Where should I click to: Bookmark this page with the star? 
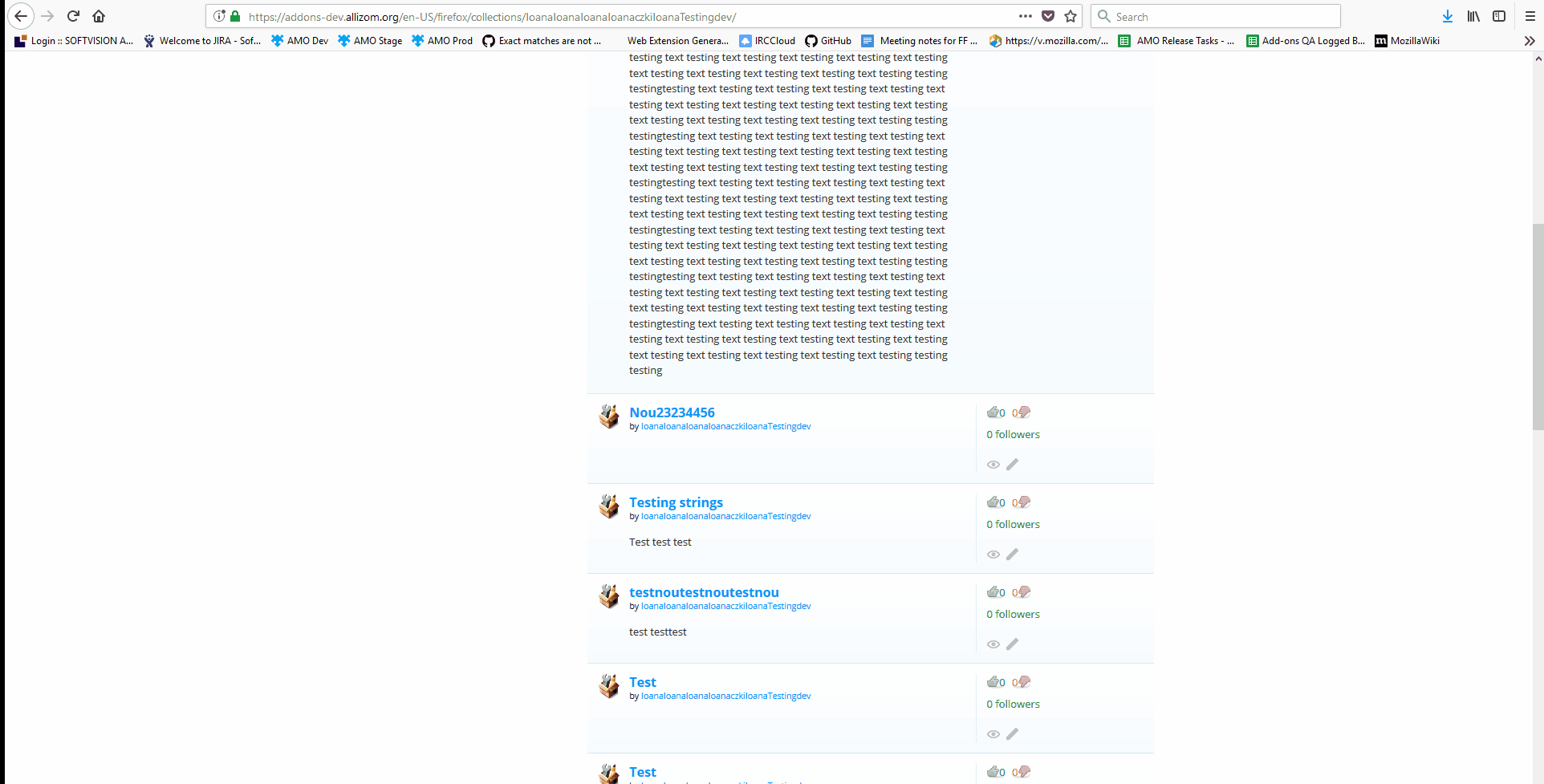pos(1071,16)
